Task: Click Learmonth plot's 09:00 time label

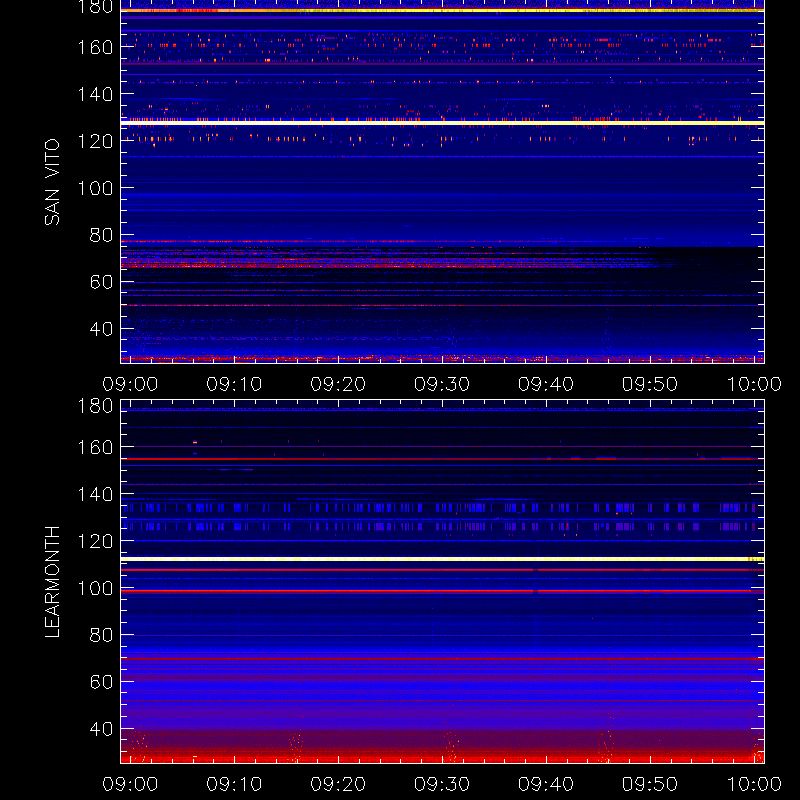Action: (x=130, y=784)
